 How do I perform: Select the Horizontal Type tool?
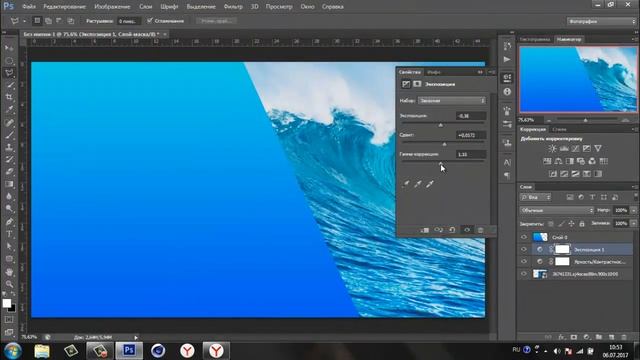[9, 234]
